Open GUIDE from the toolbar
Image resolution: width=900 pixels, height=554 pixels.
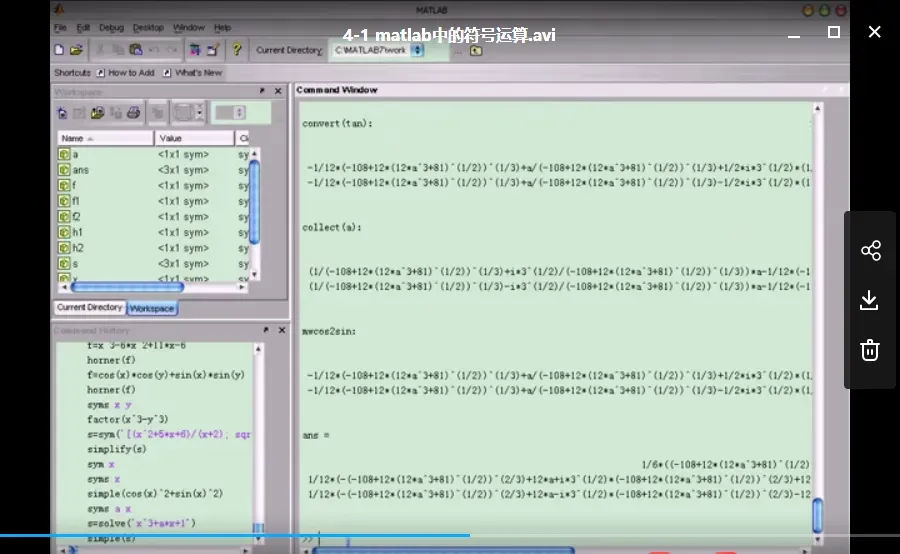213,50
